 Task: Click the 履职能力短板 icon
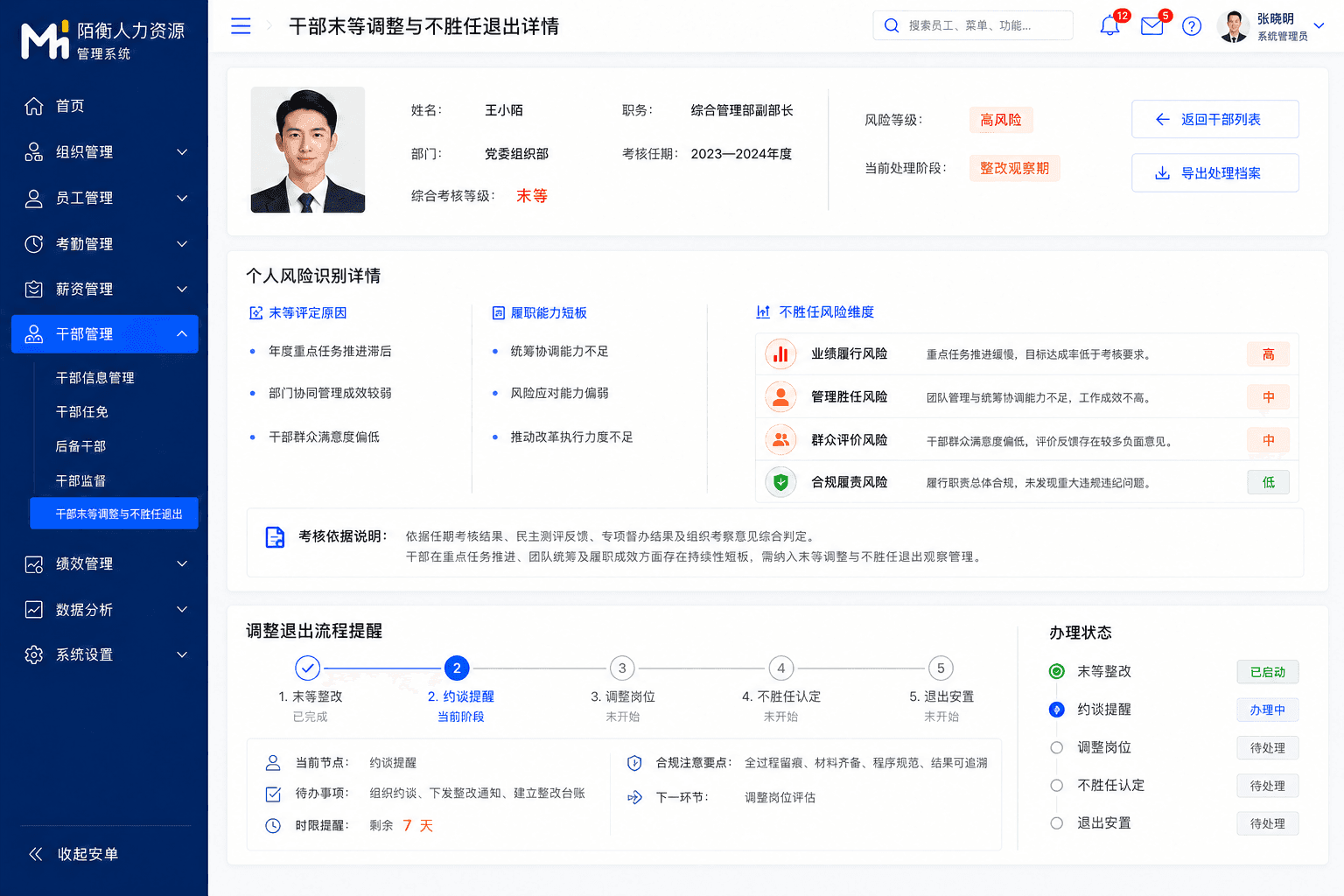[x=499, y=312]
